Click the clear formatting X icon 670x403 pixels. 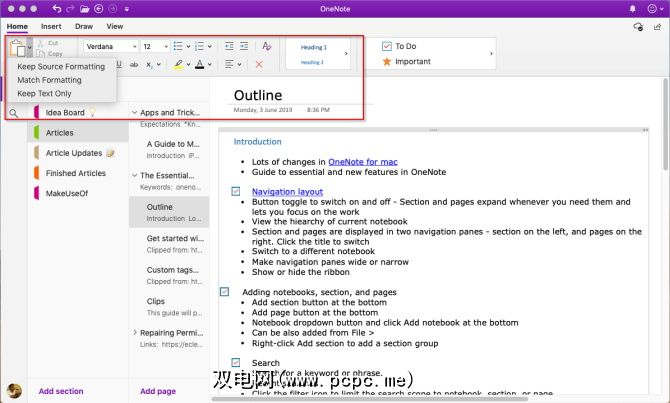pos(259,64)
